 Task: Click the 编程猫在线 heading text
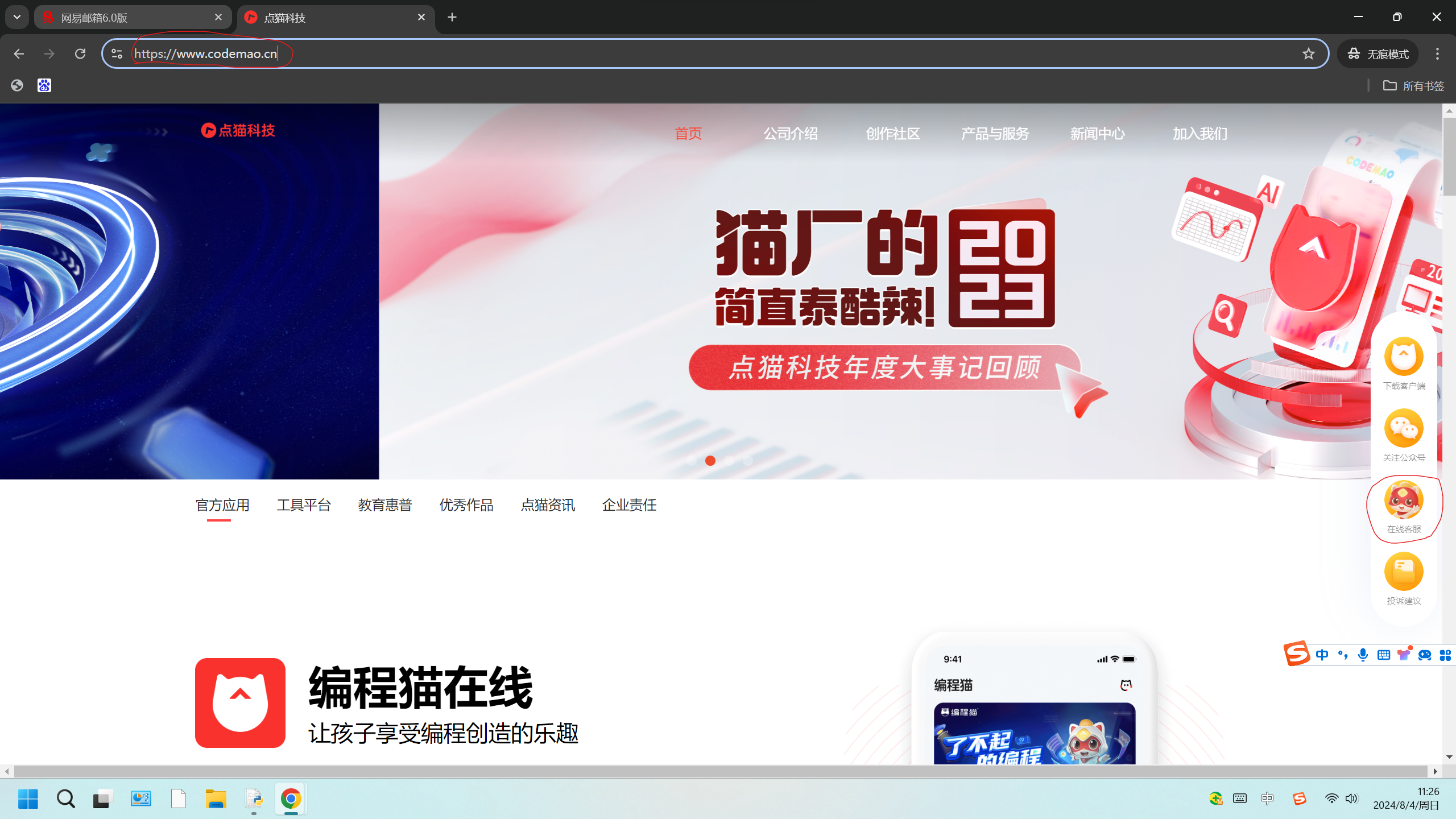(420, 688)
